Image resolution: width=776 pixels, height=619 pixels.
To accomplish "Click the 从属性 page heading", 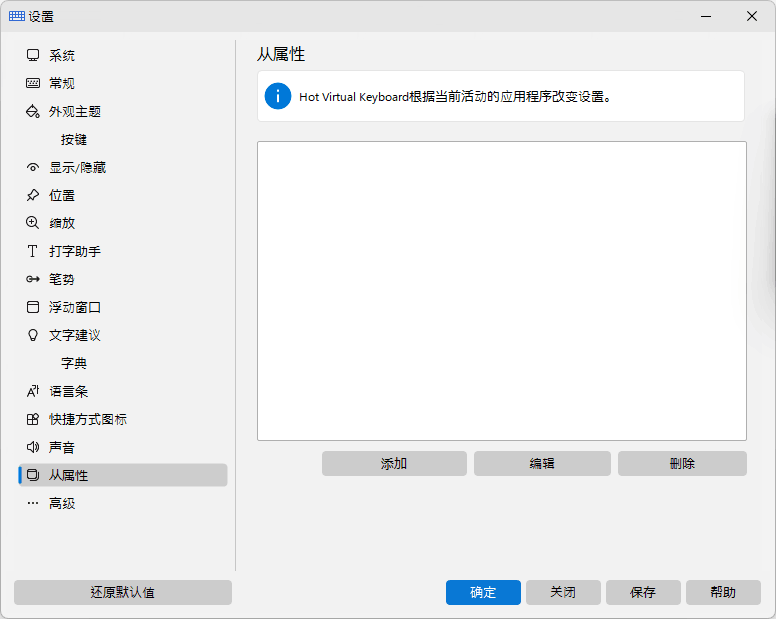I will (x=281, y=54).
